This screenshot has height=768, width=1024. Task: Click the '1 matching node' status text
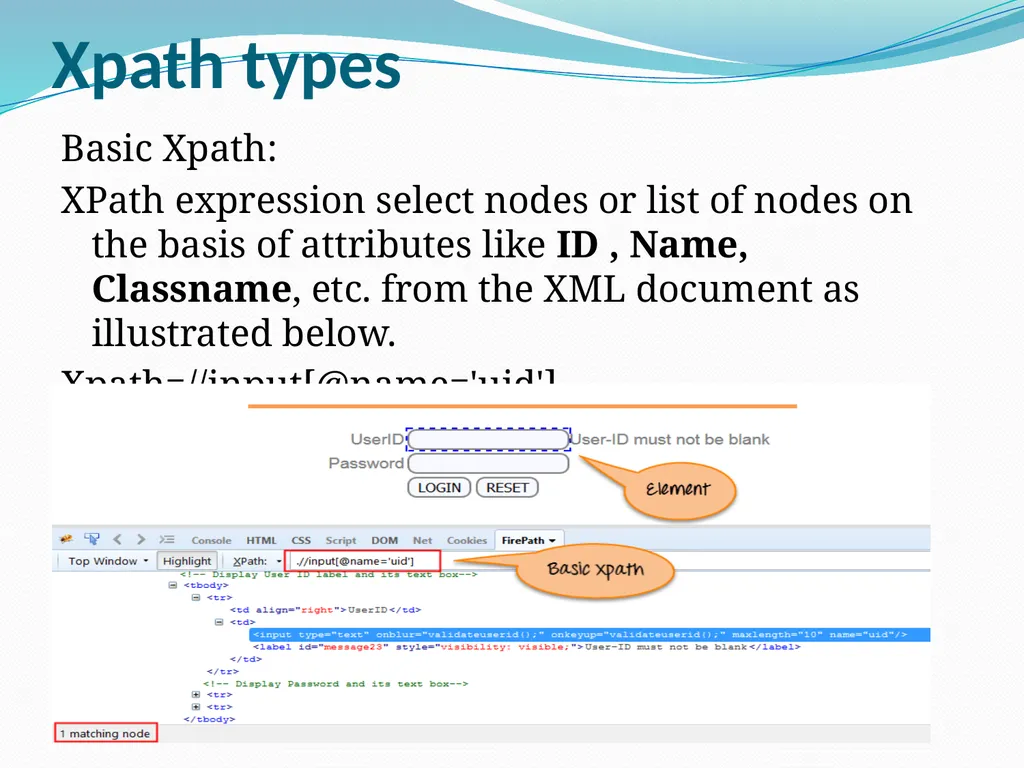pyautogui.click(x=105, y=733)
